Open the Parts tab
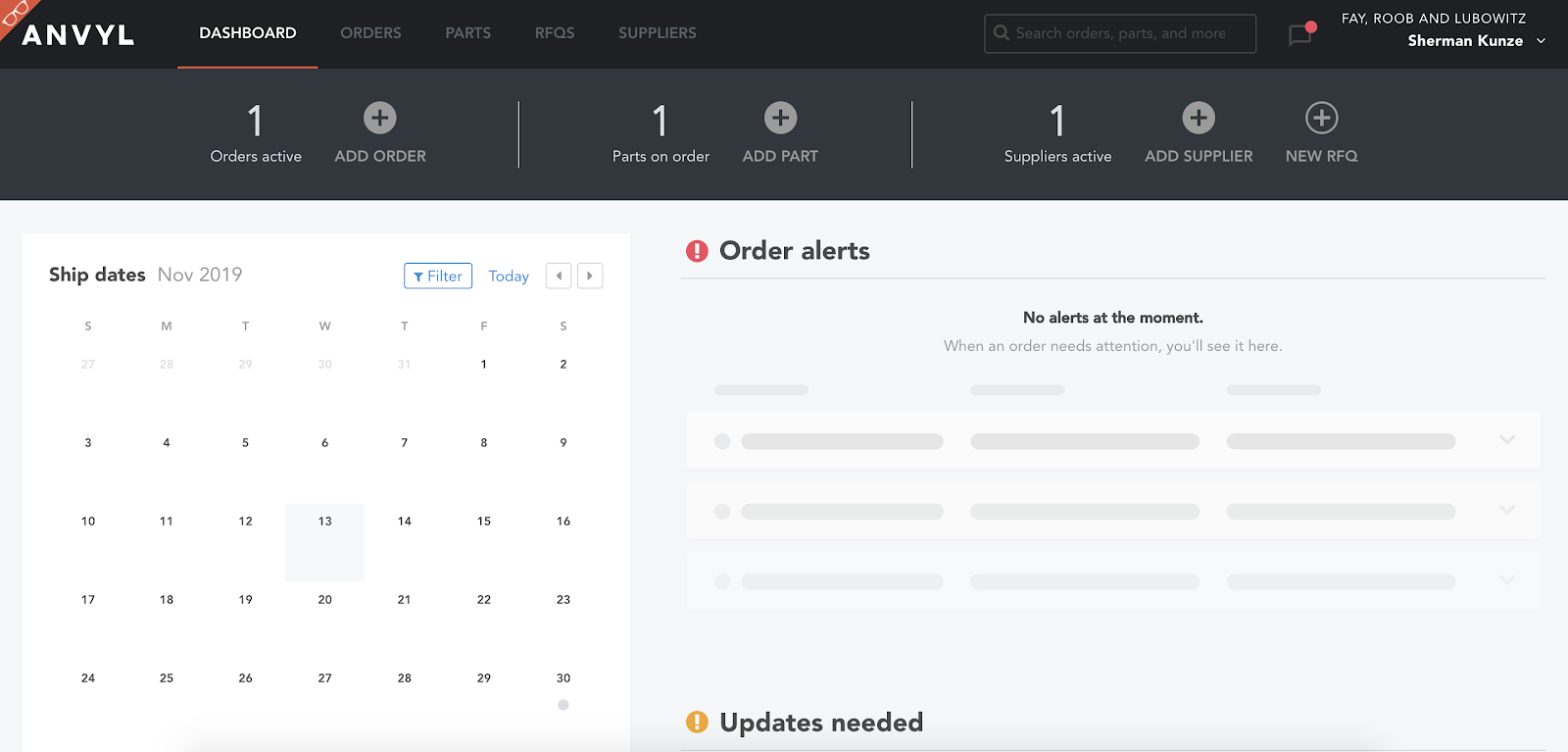1568x752 pixels. (x=468, y=33)
